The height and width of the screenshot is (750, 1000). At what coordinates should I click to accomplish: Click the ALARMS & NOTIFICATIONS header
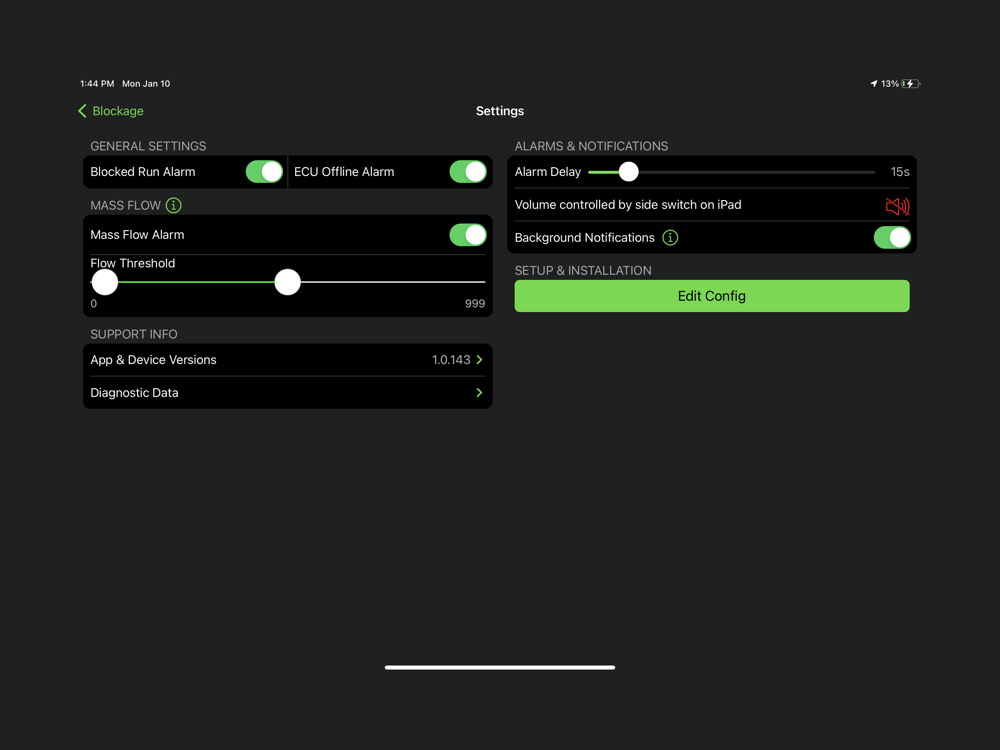(x=591, y=146)
